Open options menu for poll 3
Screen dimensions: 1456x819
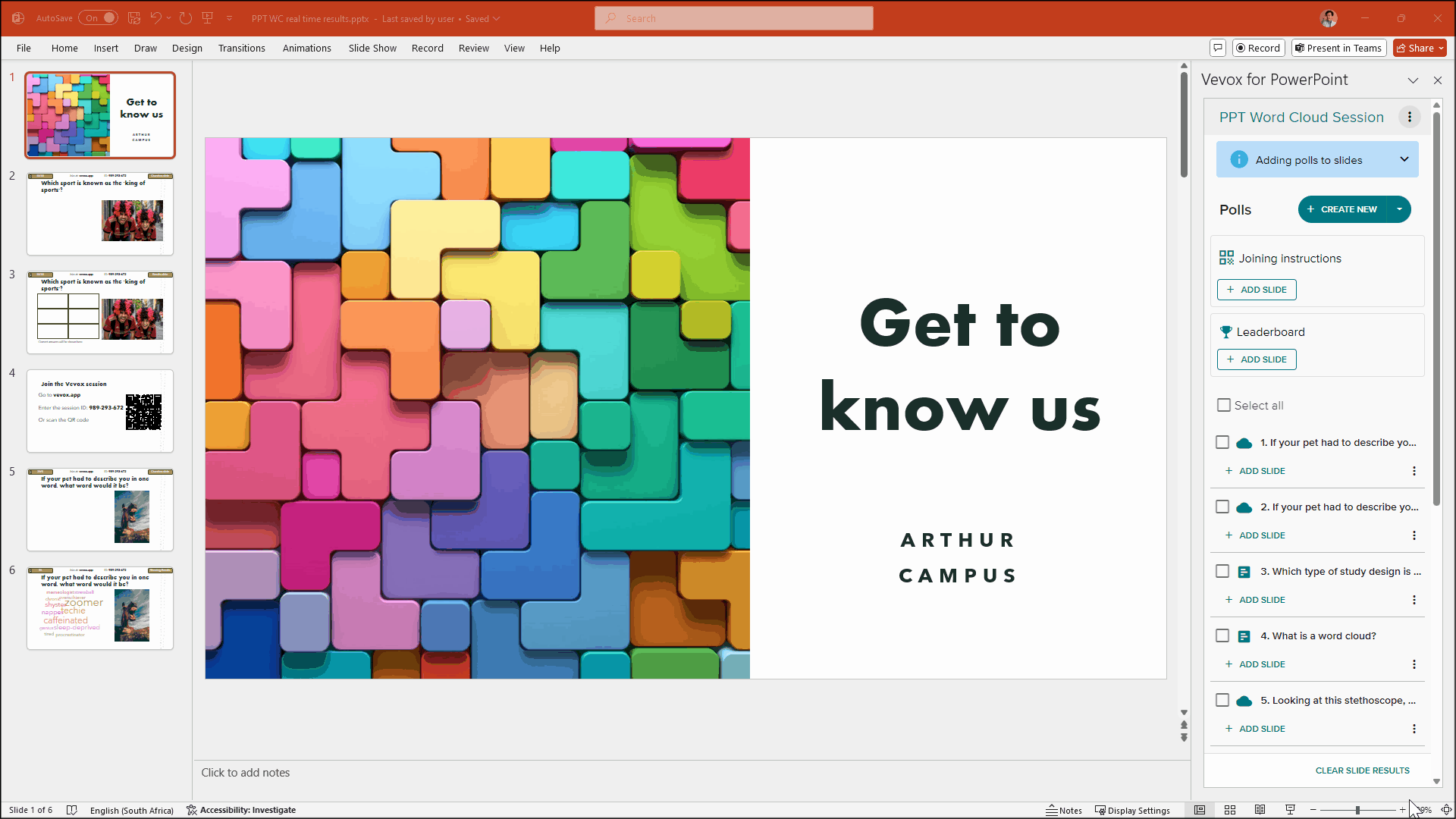tap(1414, 600)
